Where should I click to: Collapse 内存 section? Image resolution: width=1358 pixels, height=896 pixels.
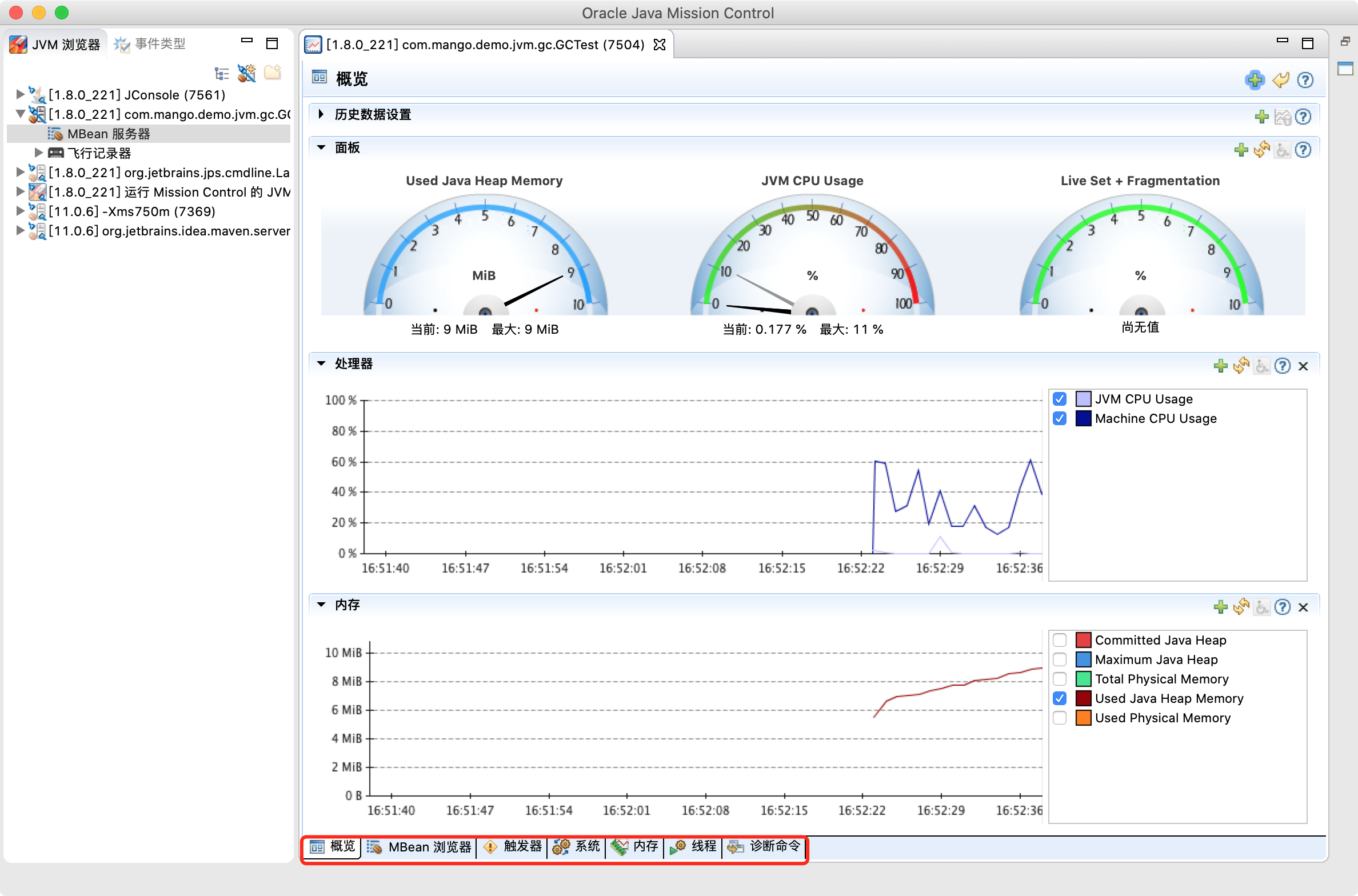pos(321,605)
